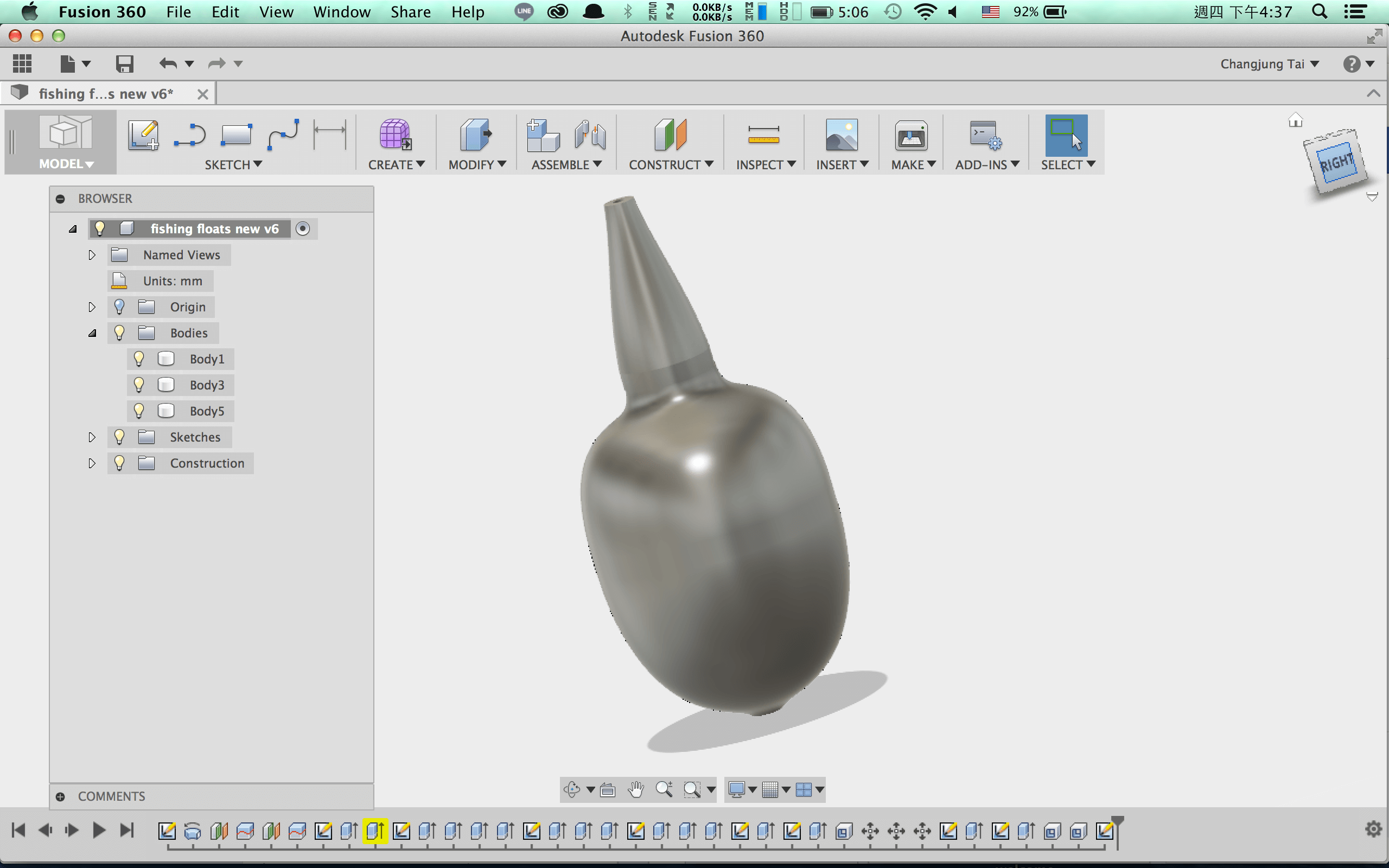Screen dimensions: 1389x868
Task: Click the RIGHT face of viewcube
Action: tap(1337, 163)
